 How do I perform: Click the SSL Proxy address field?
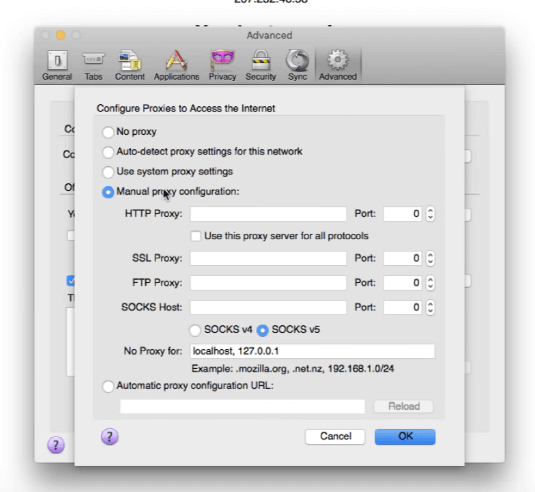click(x=268, y=258)
